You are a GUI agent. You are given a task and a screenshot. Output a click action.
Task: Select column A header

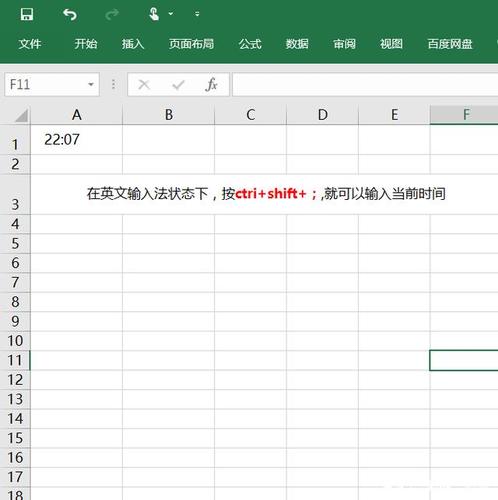(77, 115)
